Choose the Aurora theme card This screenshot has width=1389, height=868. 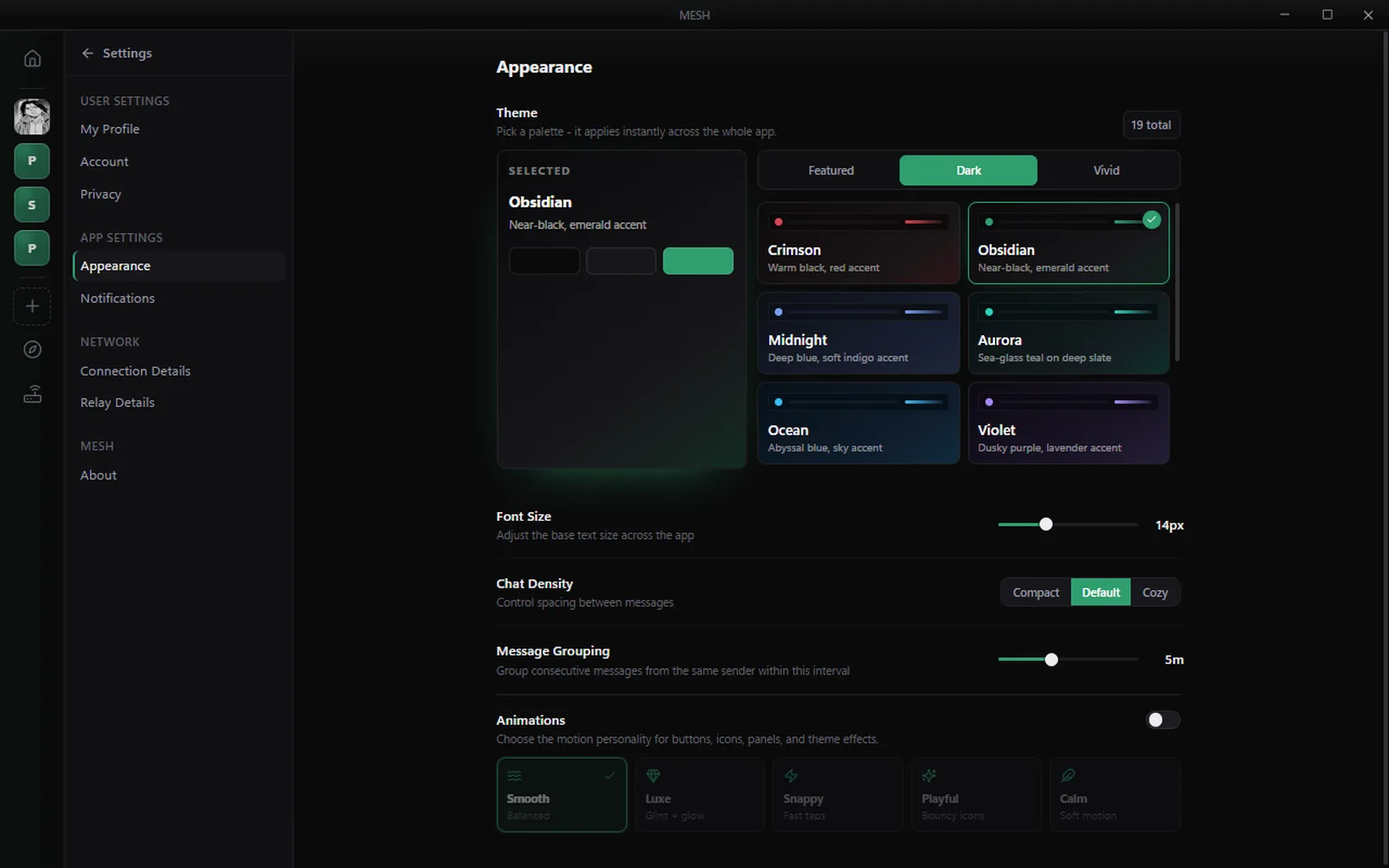(x=1069, y=333)
